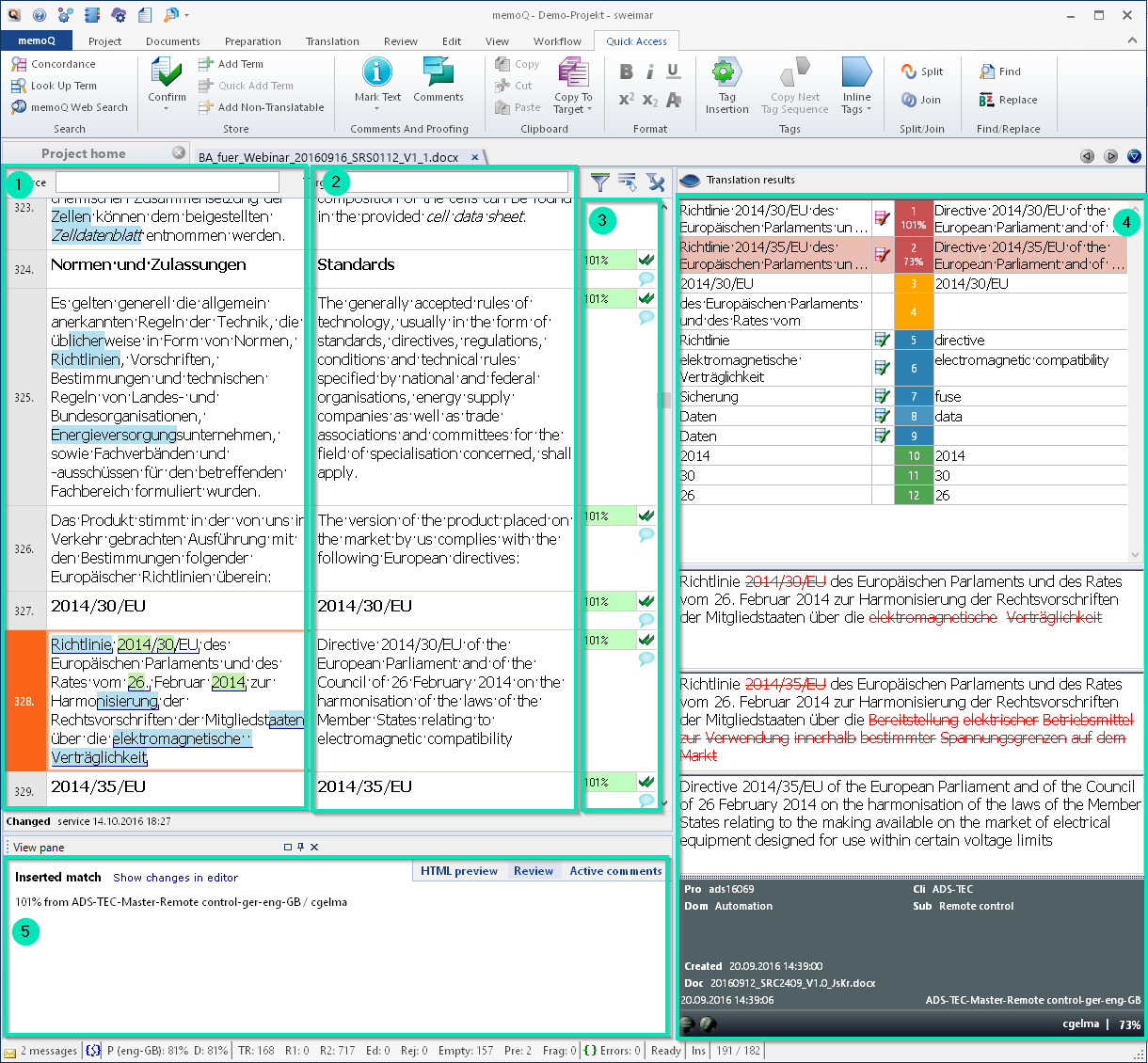This screenshot has width=1148, height=1063.
Task: Select the green result number 10
Action: [913, 456]
